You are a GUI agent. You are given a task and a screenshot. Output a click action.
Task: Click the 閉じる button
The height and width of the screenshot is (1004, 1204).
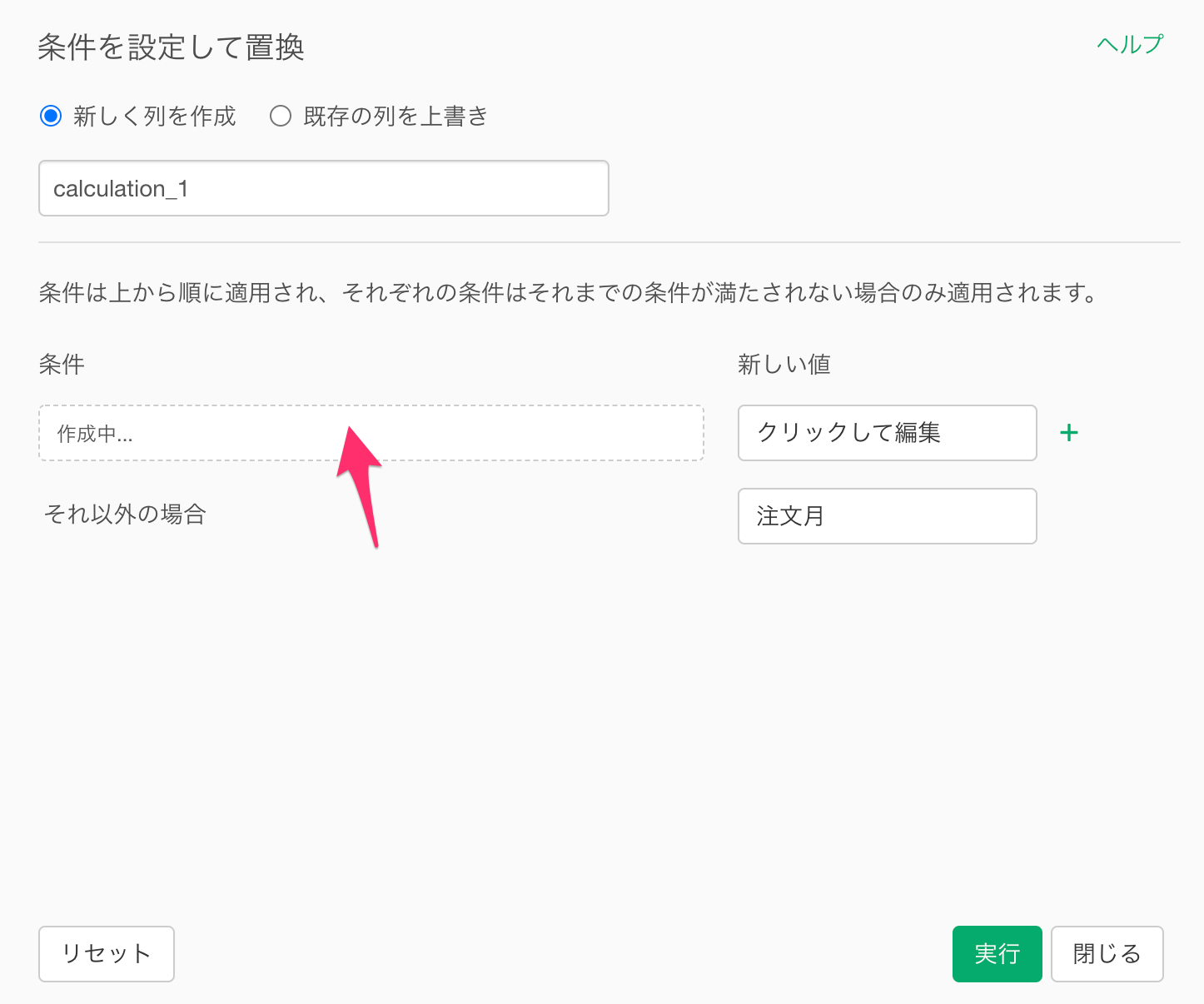[1107, 954]
